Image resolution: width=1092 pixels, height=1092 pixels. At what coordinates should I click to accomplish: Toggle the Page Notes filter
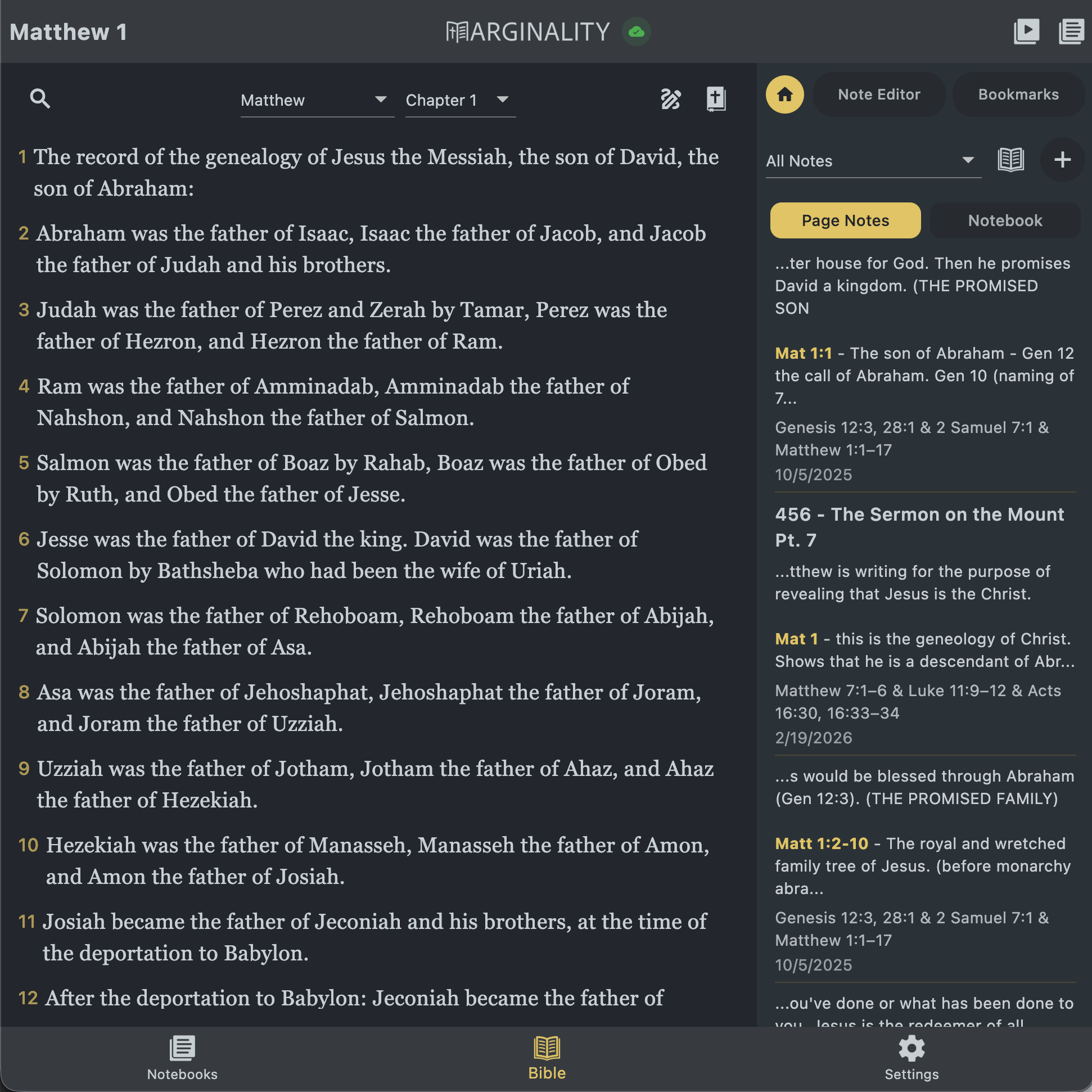(x=845, y=220)
